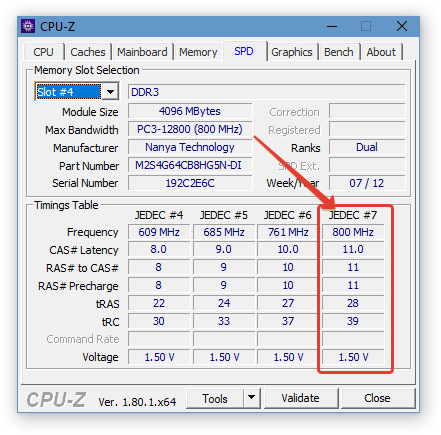Click the Close button
Screen dimensions: 441x435
coord(377,398)
